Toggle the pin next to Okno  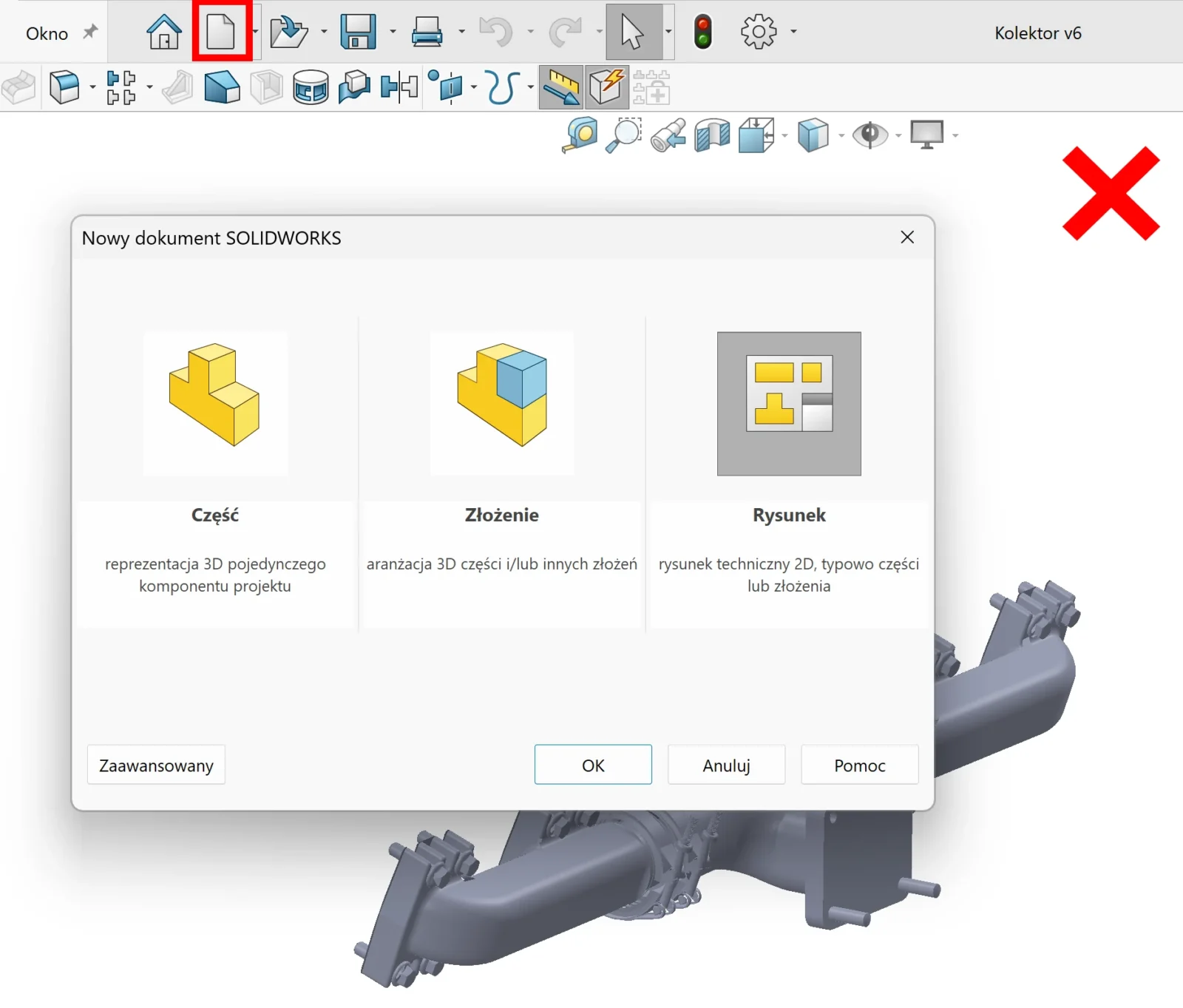click(90, 32)
